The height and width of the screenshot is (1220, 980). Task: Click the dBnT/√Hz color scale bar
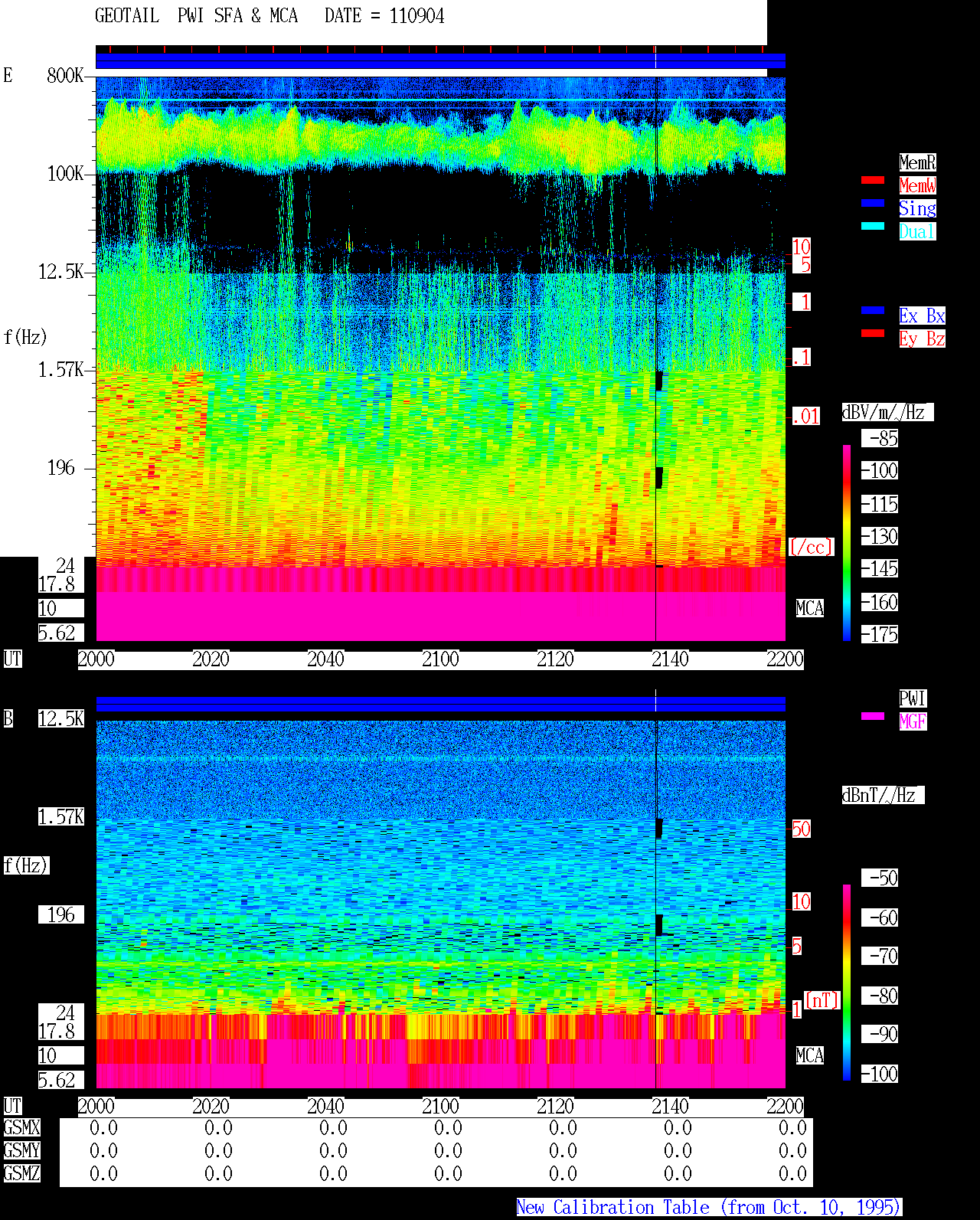[847, 983]
